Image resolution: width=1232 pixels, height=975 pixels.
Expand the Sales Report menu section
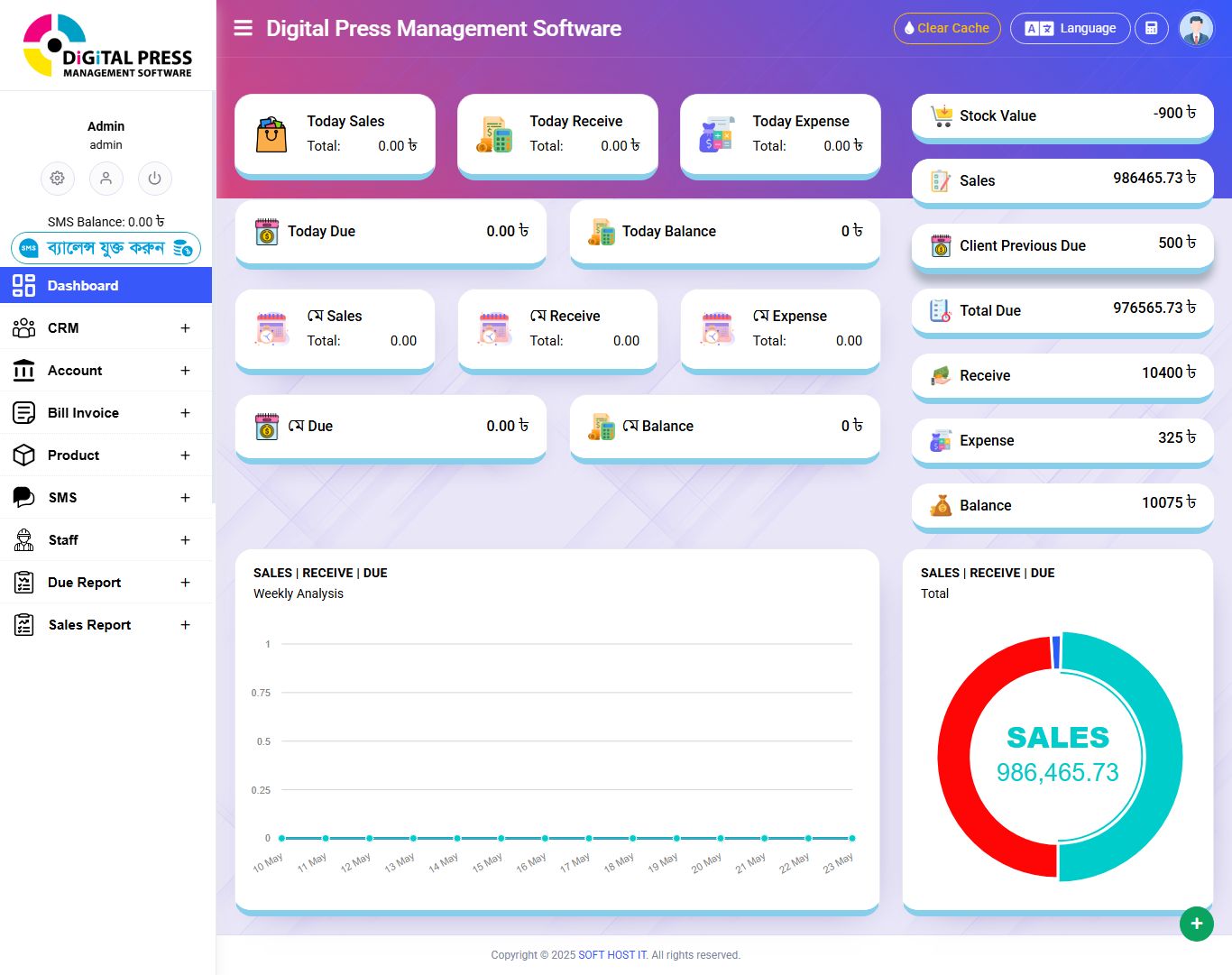[x=185, y=624]
